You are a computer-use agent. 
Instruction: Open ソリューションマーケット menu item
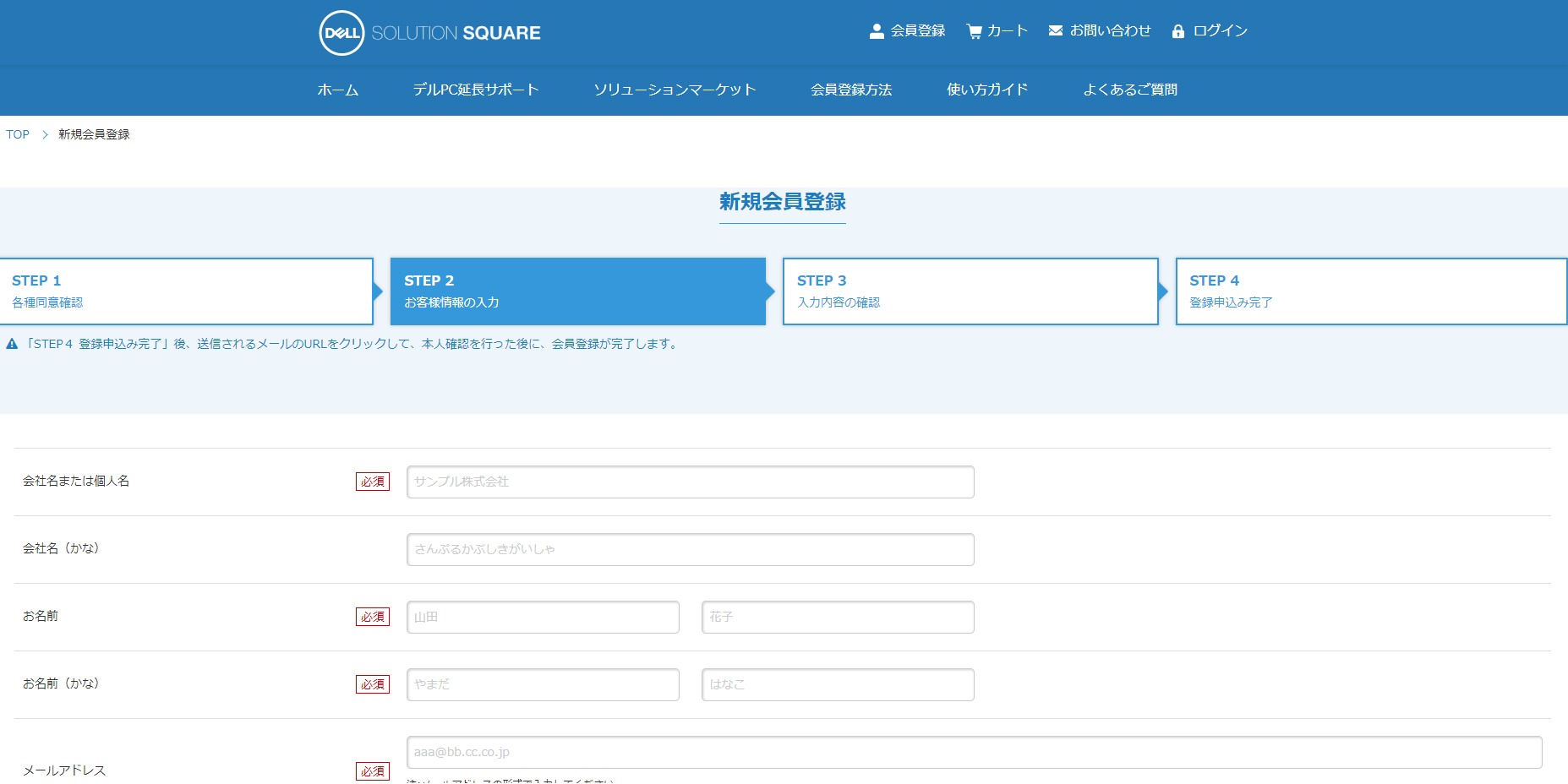[x=675, y=90]
